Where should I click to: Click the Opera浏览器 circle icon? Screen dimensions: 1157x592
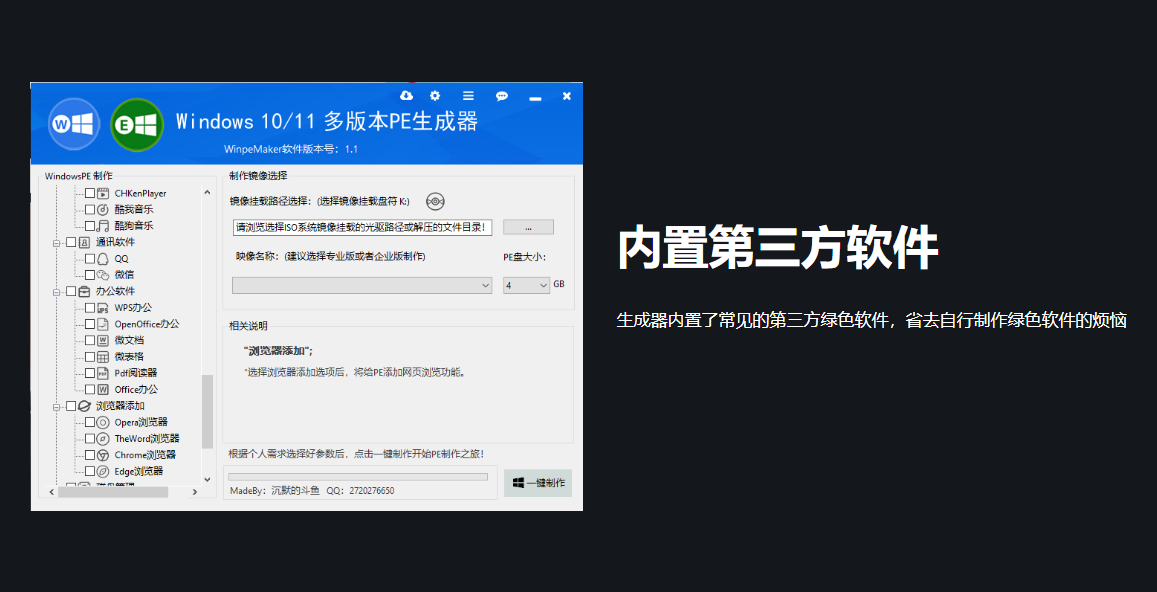click(x=103, y=422)
